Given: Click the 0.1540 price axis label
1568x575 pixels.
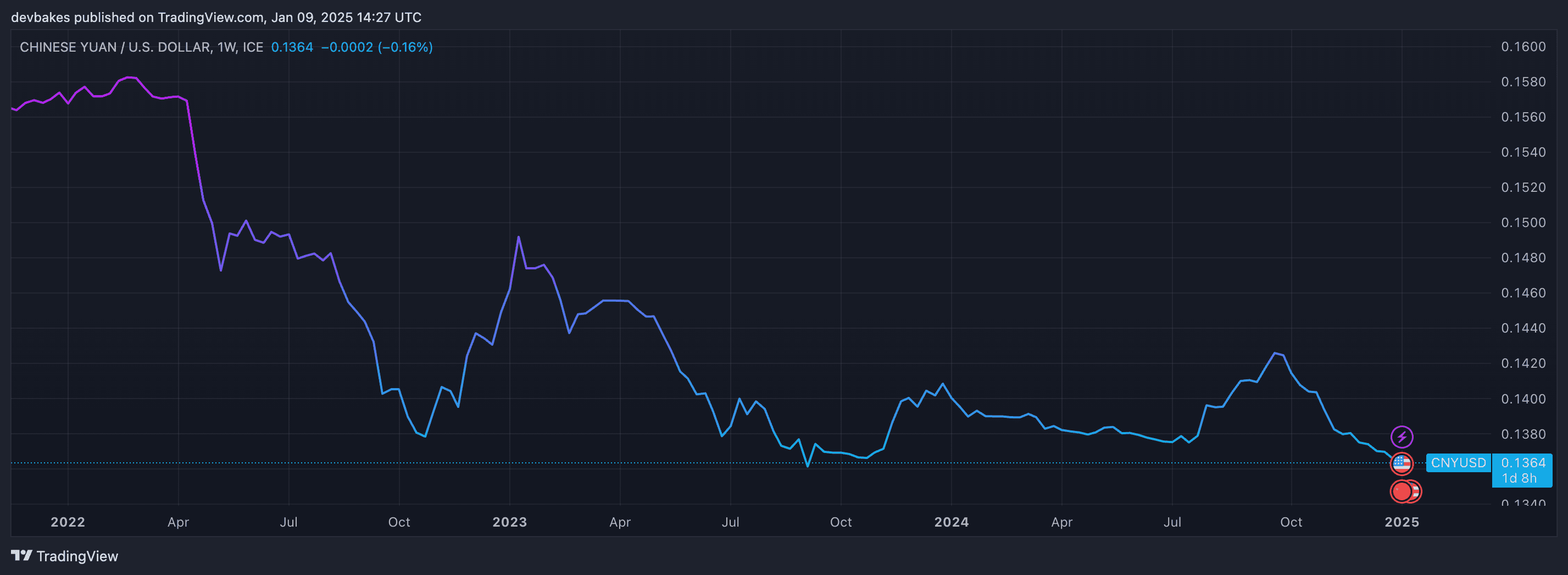Looking at the screenshot, I should click(1523, 152).
